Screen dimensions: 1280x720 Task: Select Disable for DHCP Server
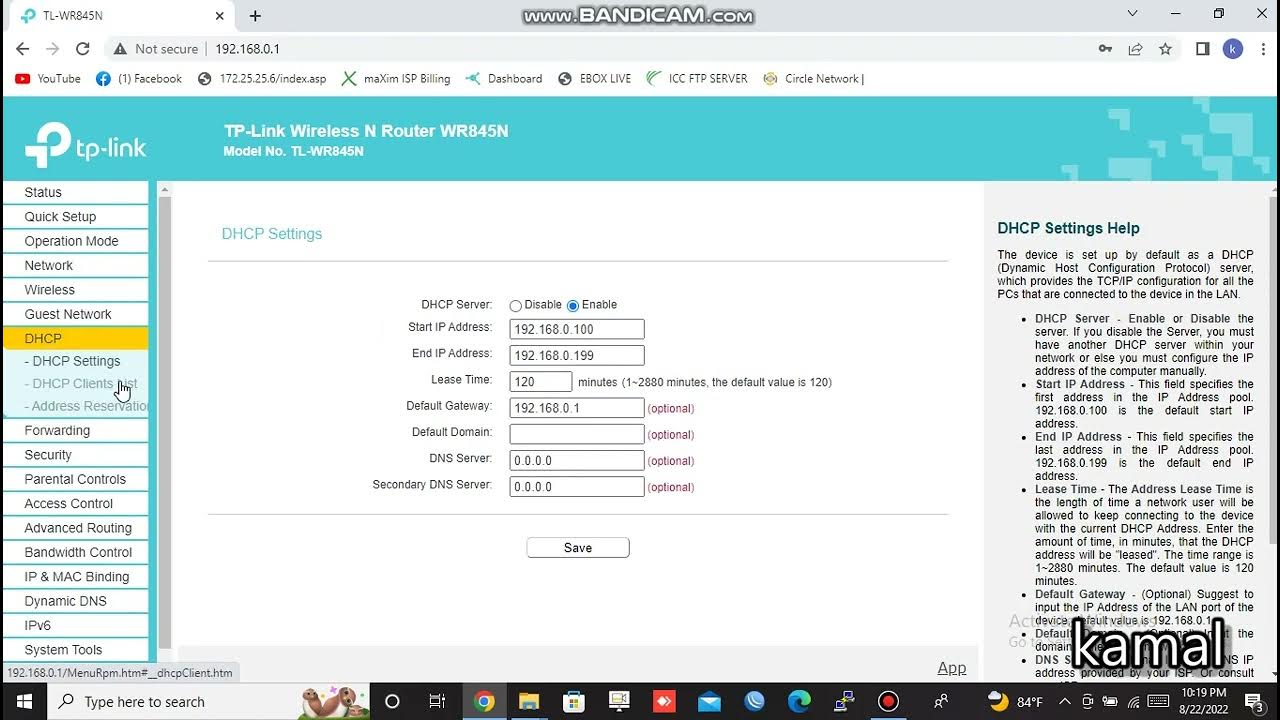(516, 306)
